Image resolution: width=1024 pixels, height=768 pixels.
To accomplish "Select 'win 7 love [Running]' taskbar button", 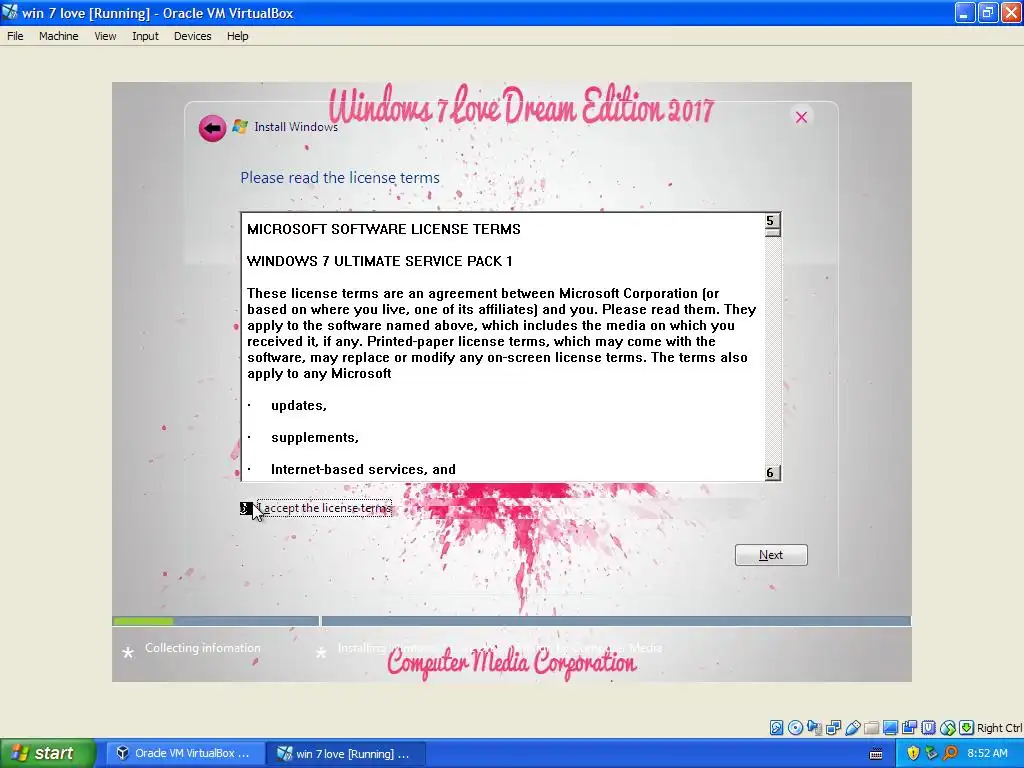I will pos(347,753).
